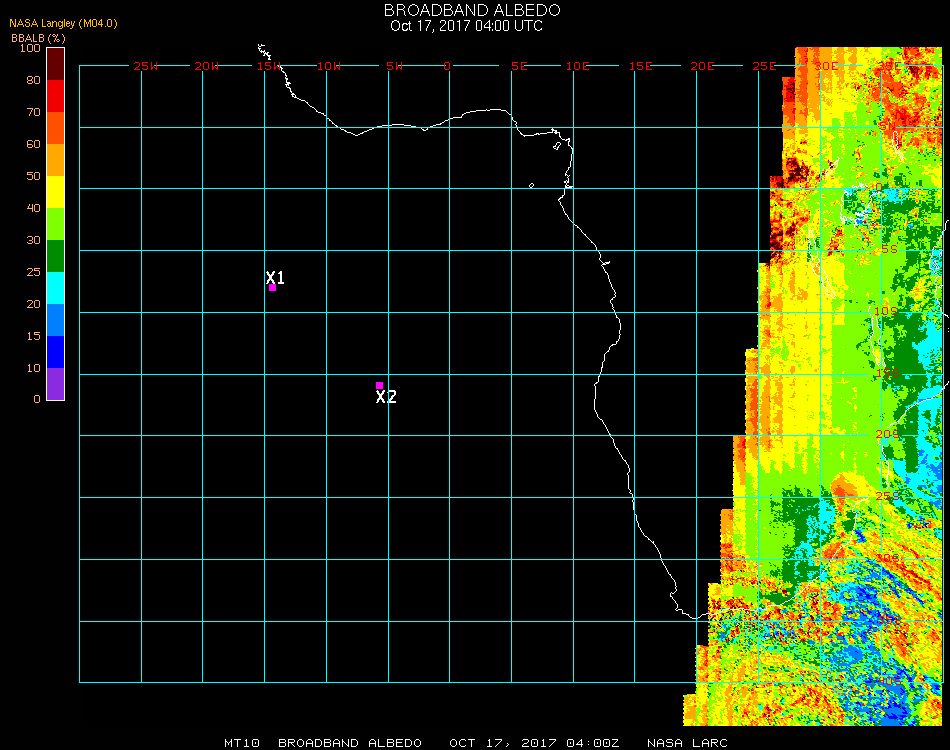Viewport: 950px width, 750px height.
Task: Click the legend tick value "50"
Action: 33,176
